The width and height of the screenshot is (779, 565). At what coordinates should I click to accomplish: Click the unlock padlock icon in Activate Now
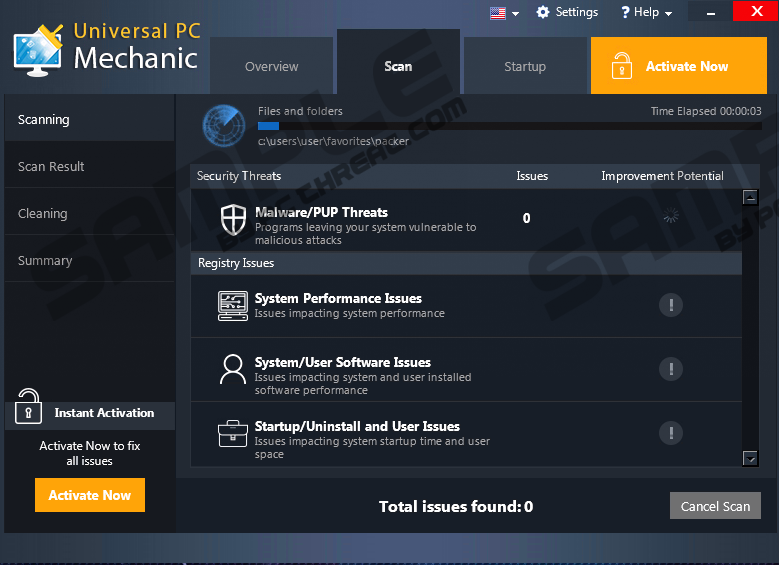click(x=621, y=66)
